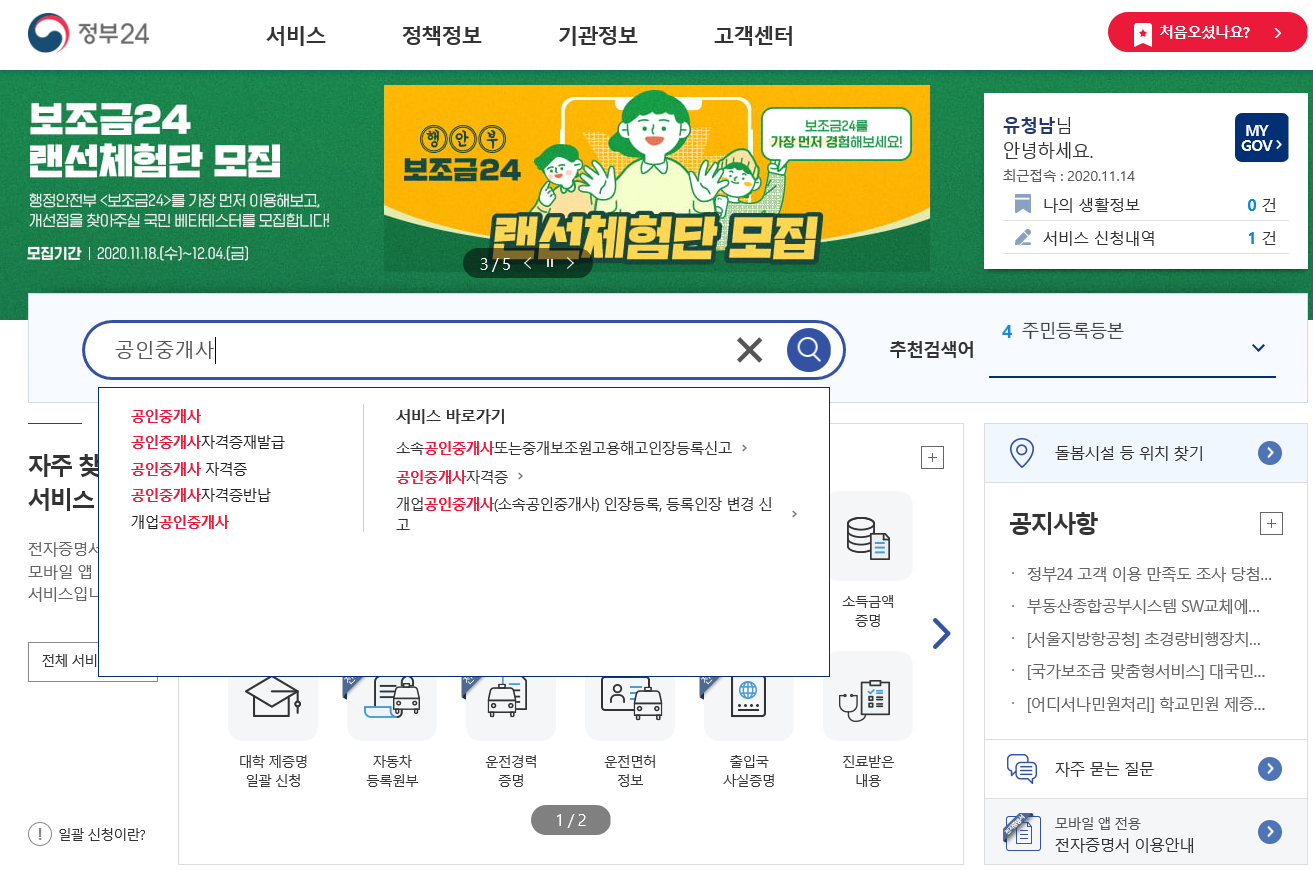
Task: Click the 1 / 2 page indicator
Action: (570, 820)
